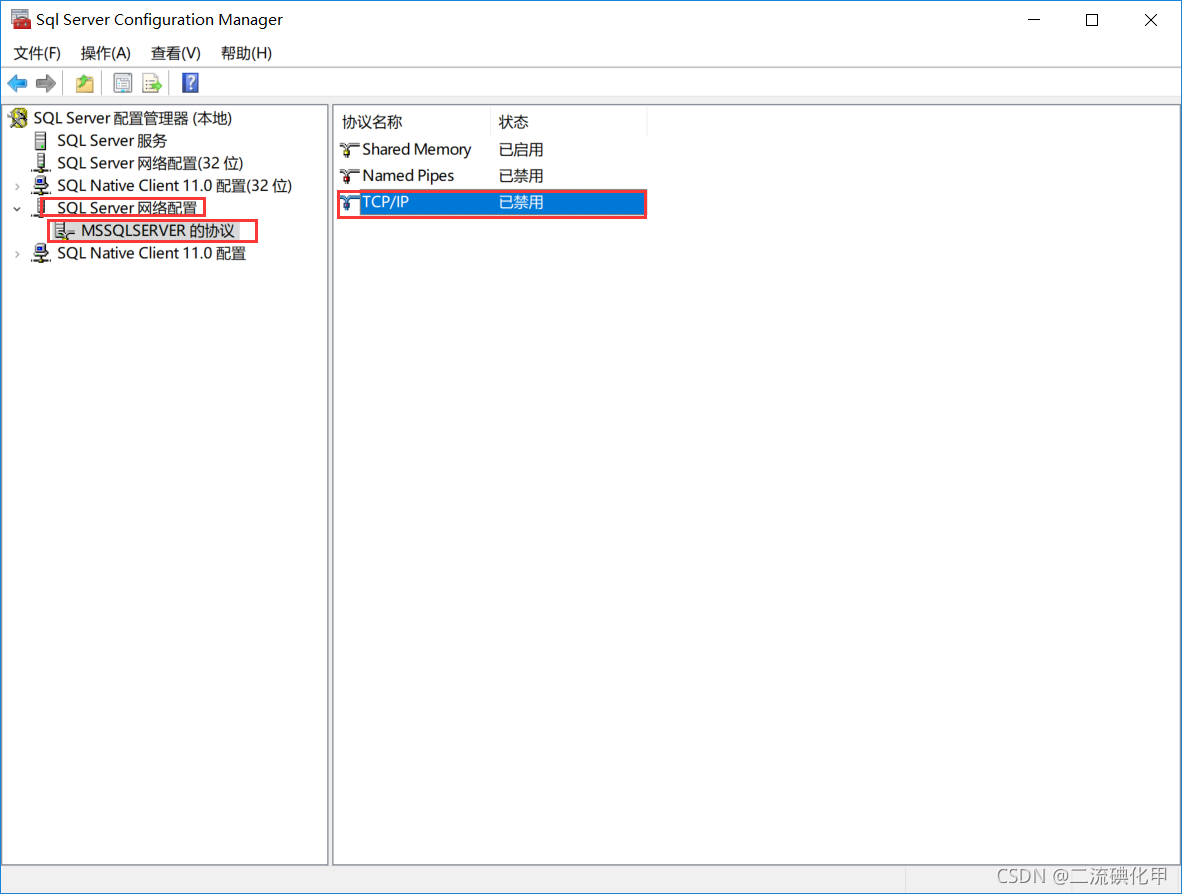Viewport: 1182px width, 894px height.
Task: Open the 帮助(H) menu
Action: [x=247, y=54]
